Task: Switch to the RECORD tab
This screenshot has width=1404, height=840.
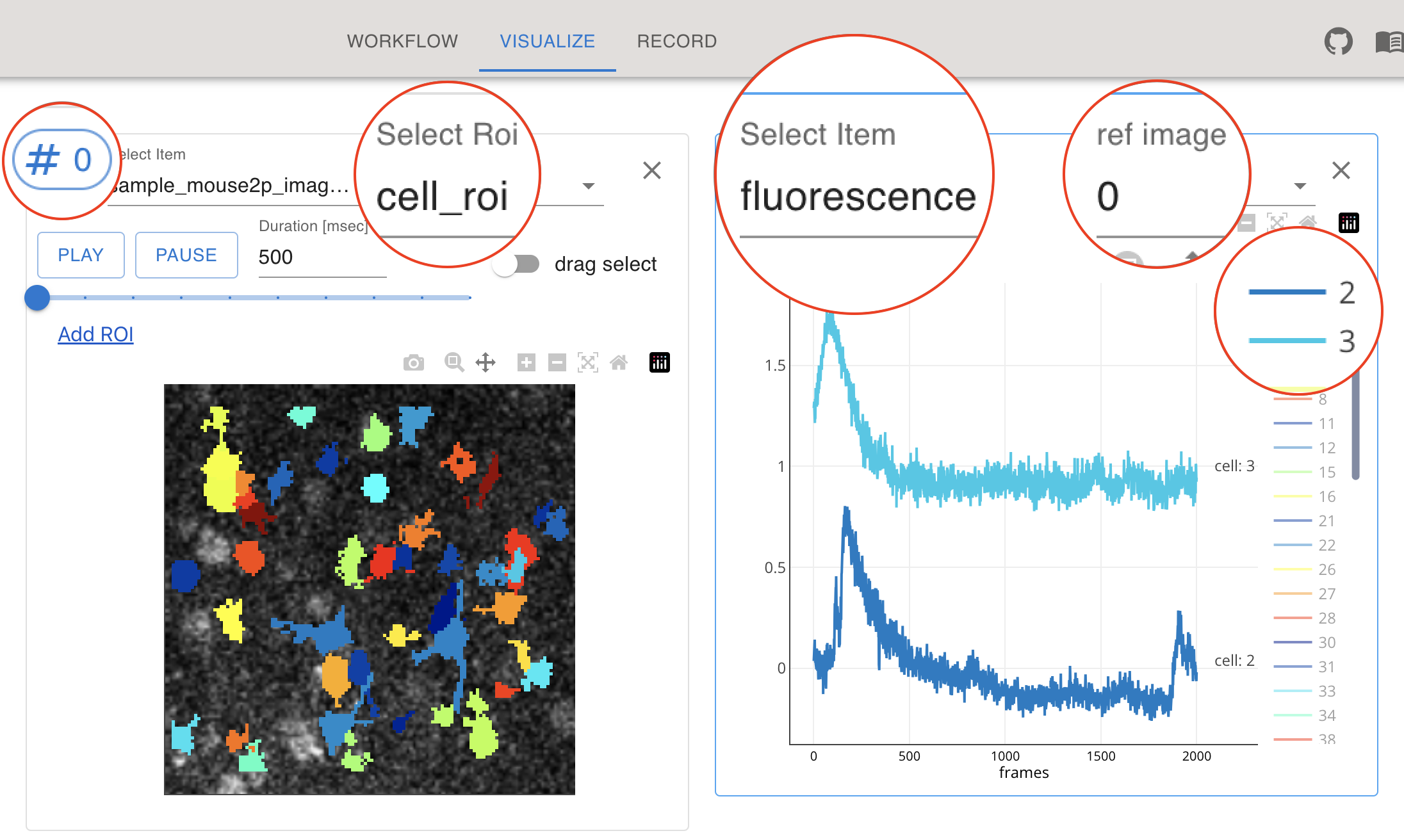Action: pyautogui.click(x=677, y=41)
